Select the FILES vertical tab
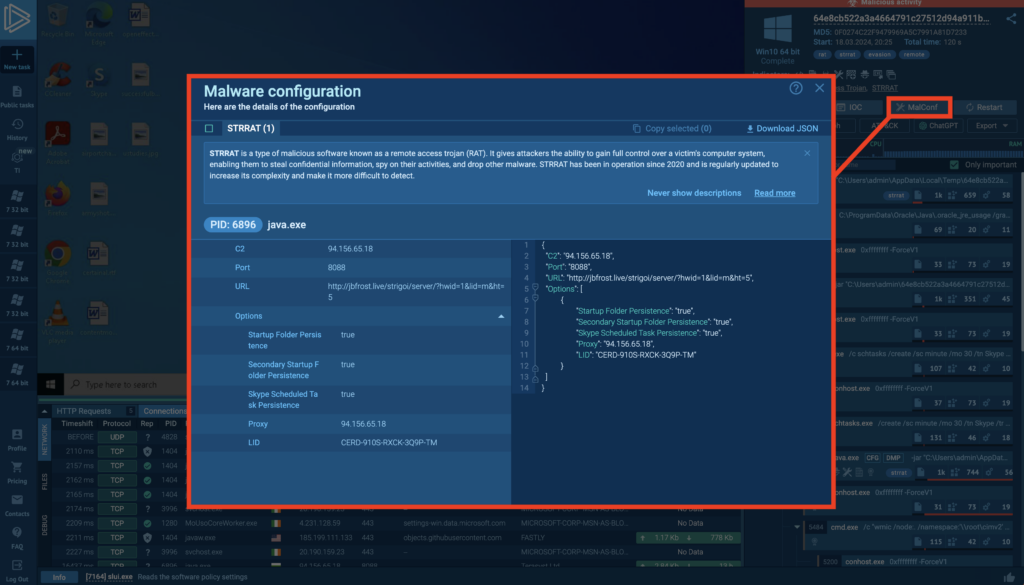The image size is (1024, 585). 44,483
